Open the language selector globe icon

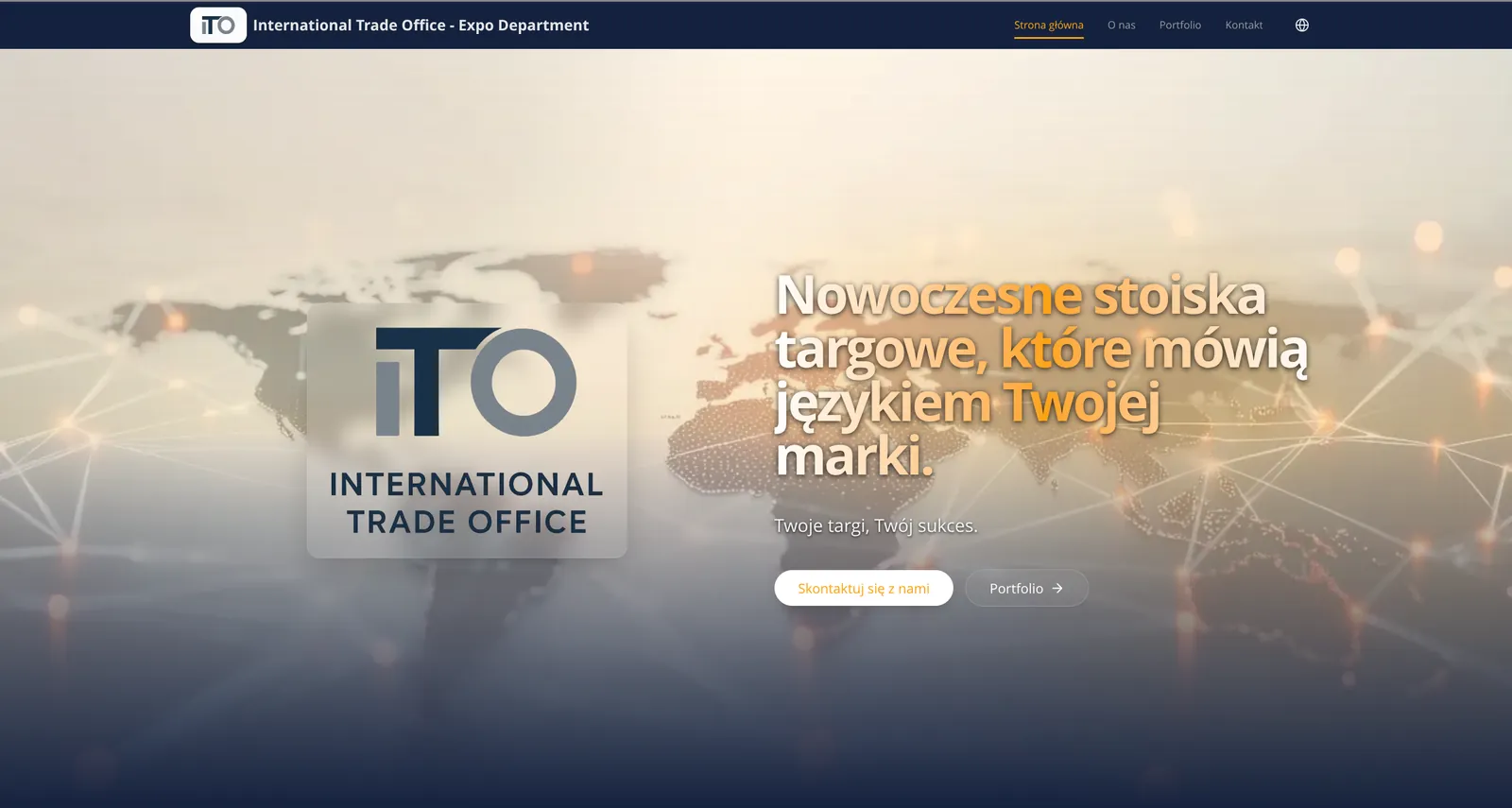[1302, 26]
